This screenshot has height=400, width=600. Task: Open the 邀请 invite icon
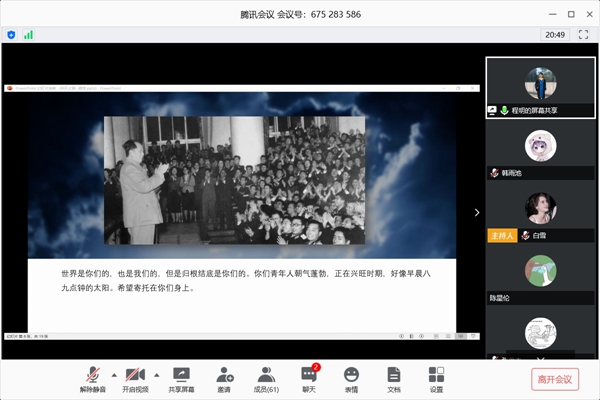224,379
